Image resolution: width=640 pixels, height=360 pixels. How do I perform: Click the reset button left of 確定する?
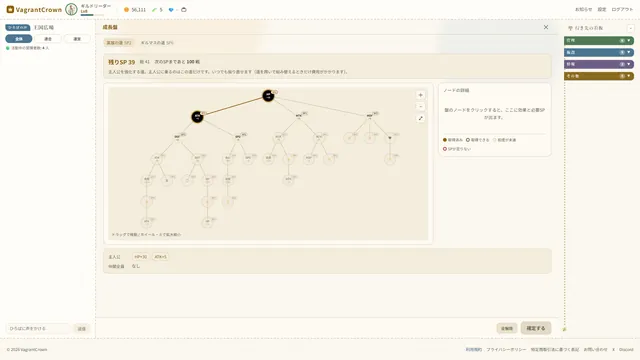[x=507, y=329]
